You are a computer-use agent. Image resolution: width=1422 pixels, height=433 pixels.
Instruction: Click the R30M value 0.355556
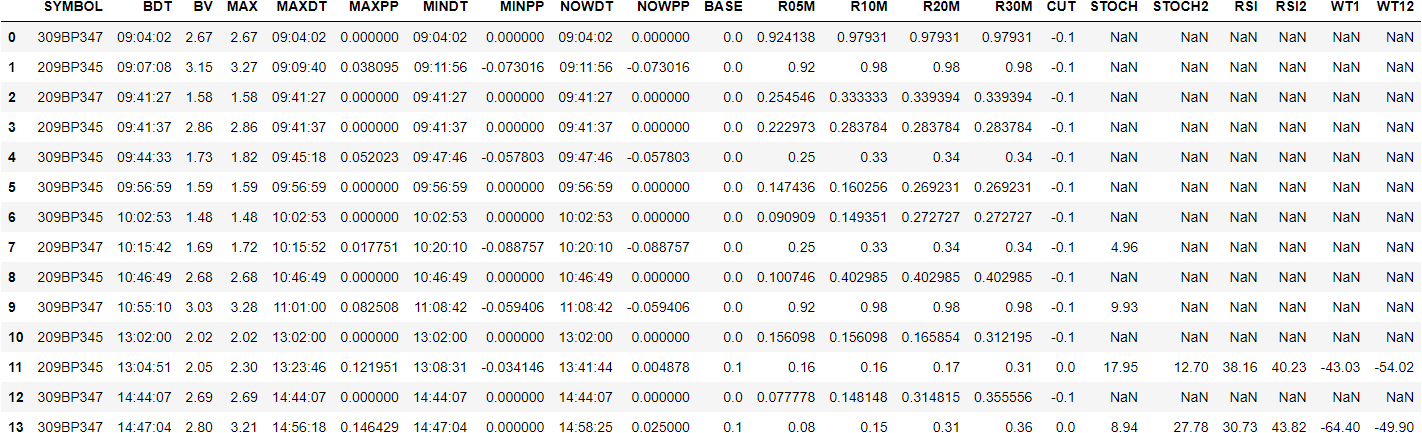(1003, 397)
